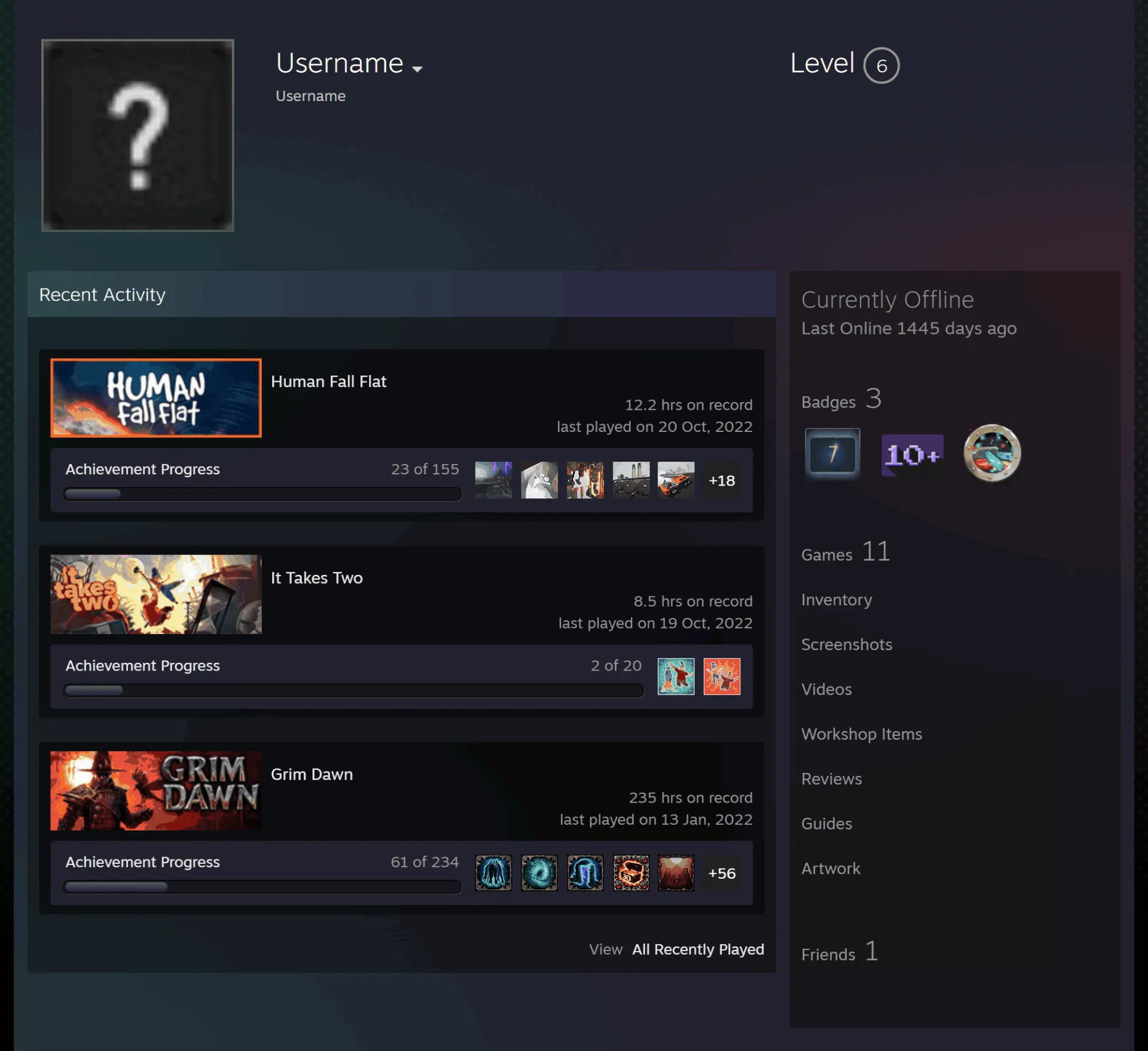Image resolution: width=1148 pixels, height=1051 pixels.
Task: Select the orange-vehicle Human Fall Flat achievement icon
Action: tap(676, 480)
